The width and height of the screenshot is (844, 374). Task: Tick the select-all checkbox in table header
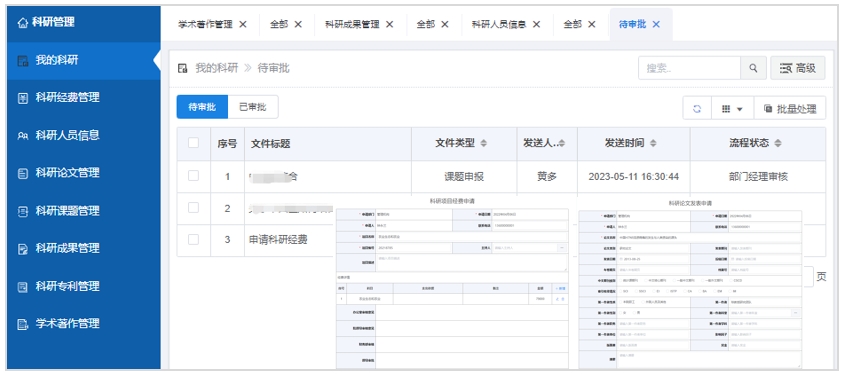(x=193, y=143)
